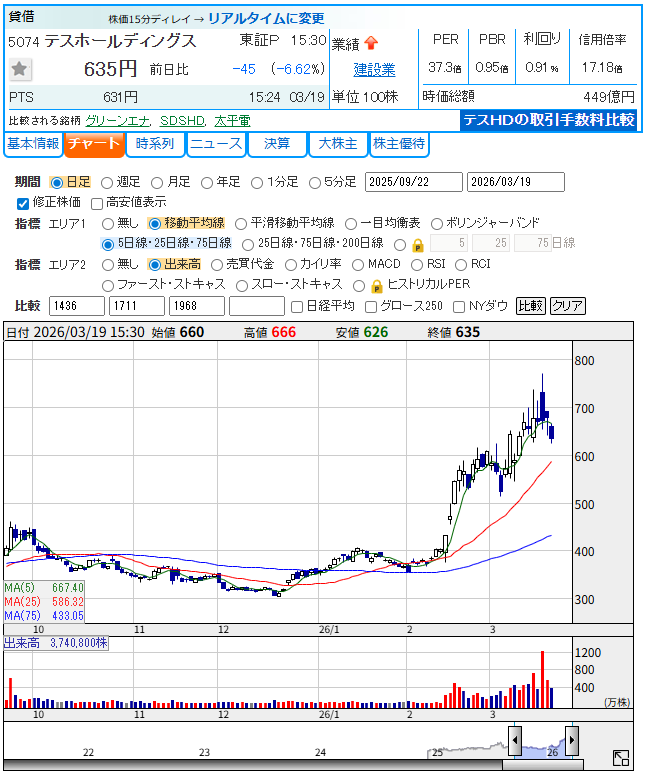This screenshot has width=645, height=772.
Task: Open the 決算 tab
Action: [277, 144]
